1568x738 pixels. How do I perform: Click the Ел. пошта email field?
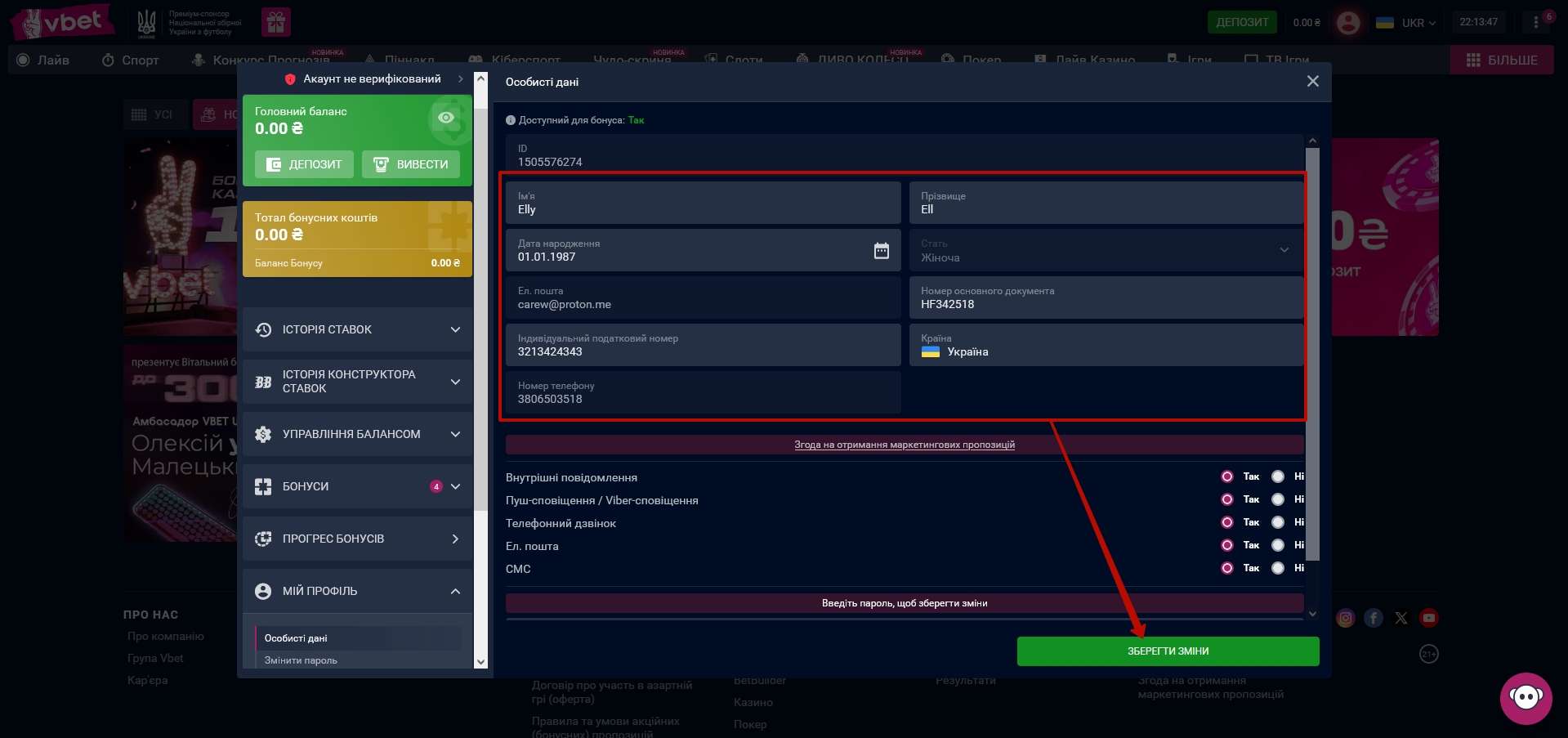point(703,298)
